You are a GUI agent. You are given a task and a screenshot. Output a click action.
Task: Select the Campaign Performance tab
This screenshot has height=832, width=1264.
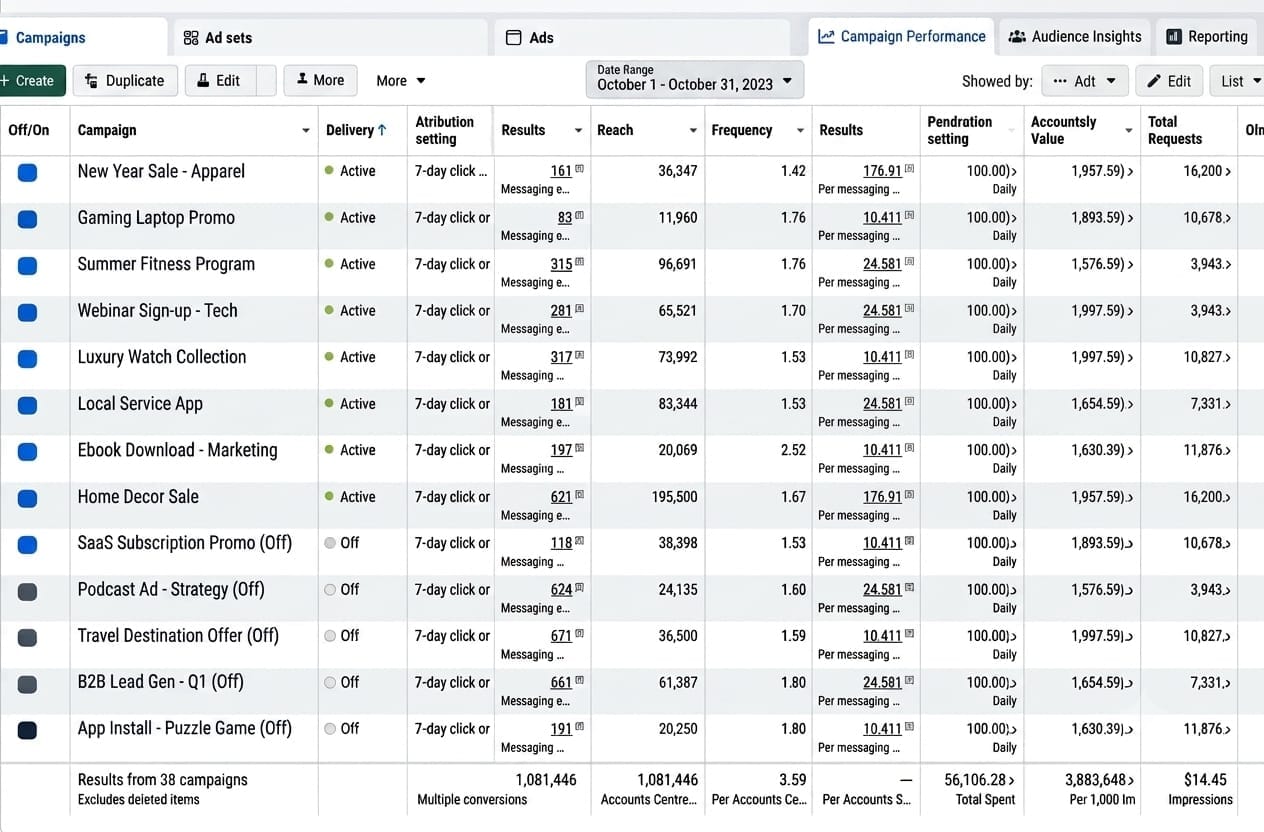pyautogui.click(x=902, y=36)
